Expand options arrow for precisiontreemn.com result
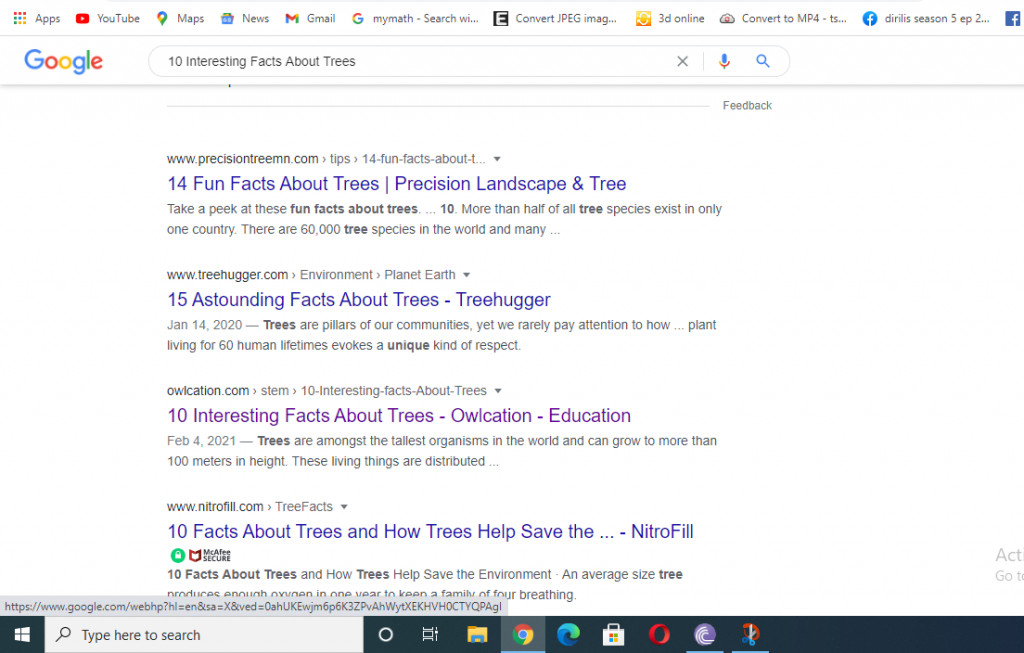The height and width of the screenshot is (653, 1024). click(497, 159)
